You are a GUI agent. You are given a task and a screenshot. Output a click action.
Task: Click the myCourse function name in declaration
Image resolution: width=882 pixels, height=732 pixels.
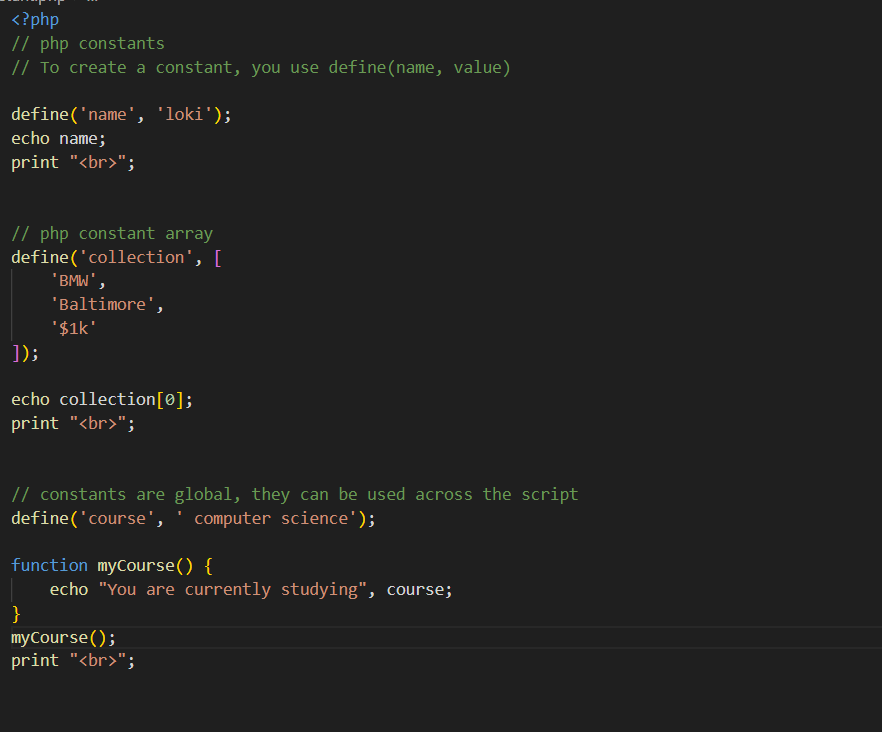136,566
